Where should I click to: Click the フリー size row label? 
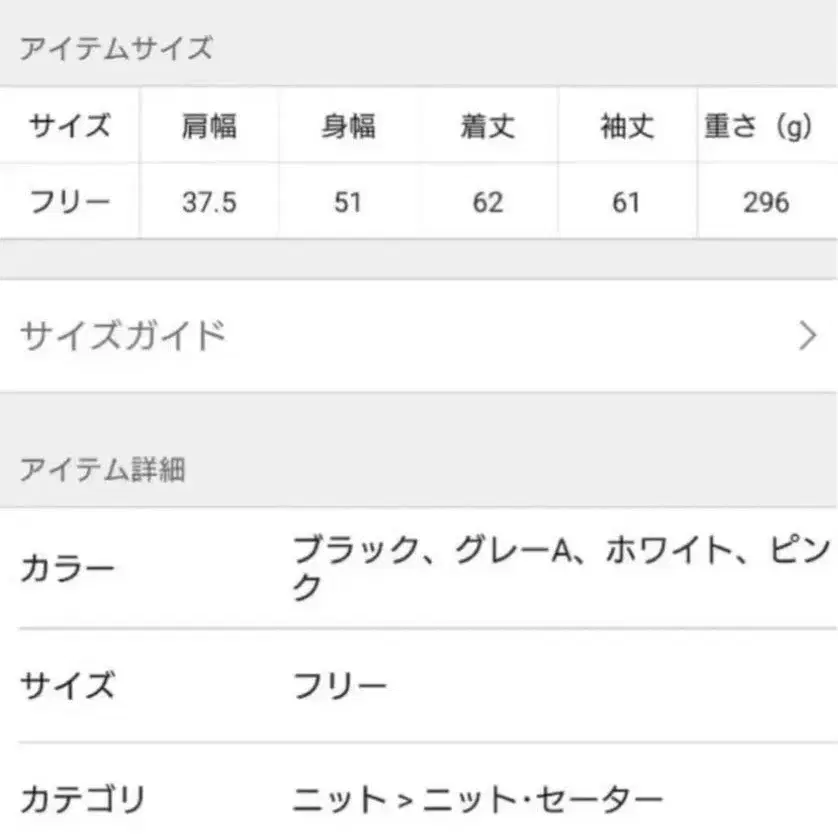69,202
